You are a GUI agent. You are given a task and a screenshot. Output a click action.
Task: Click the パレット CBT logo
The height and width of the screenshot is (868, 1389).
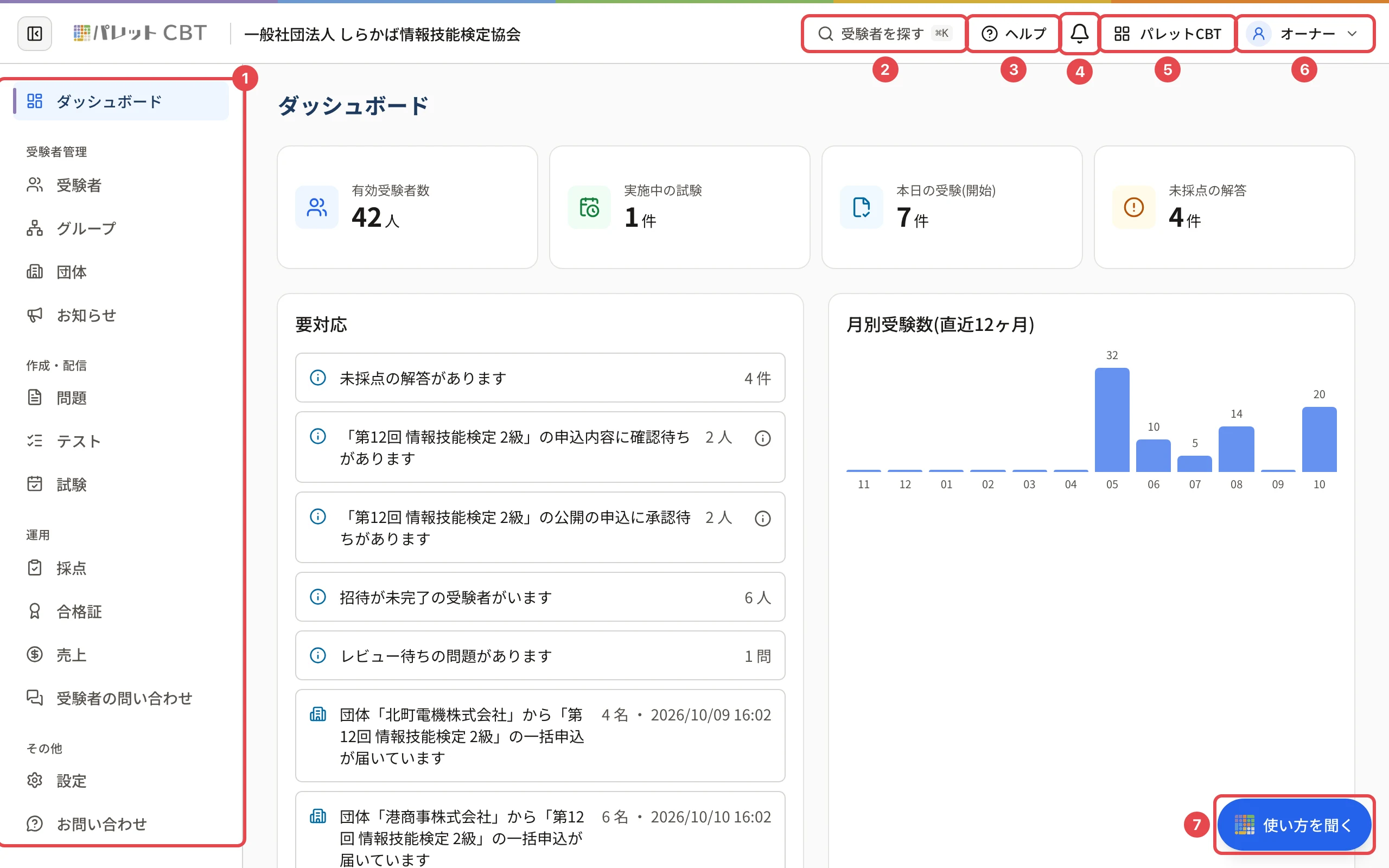point(139,33)
